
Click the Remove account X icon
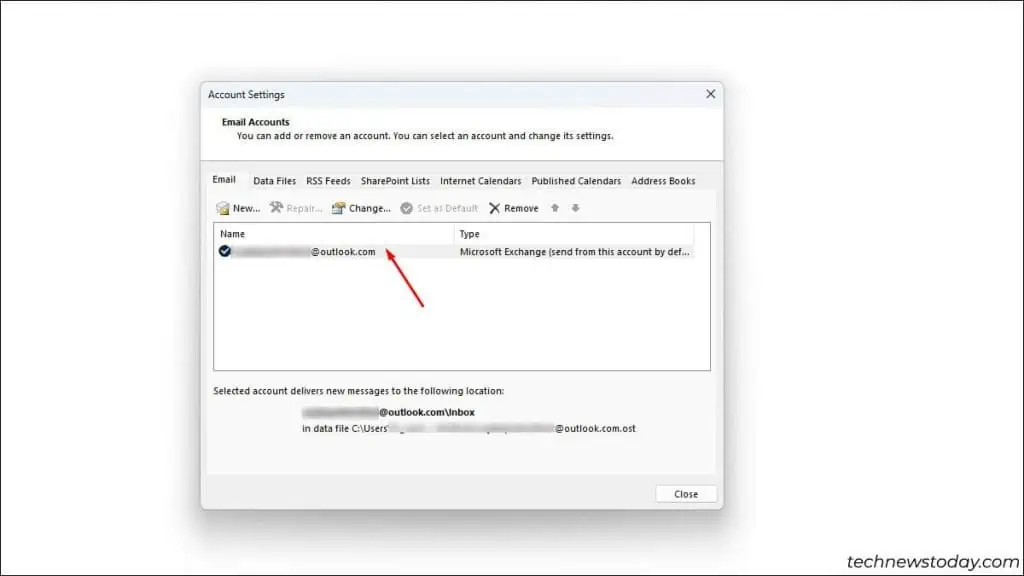(x=495, y=208)
